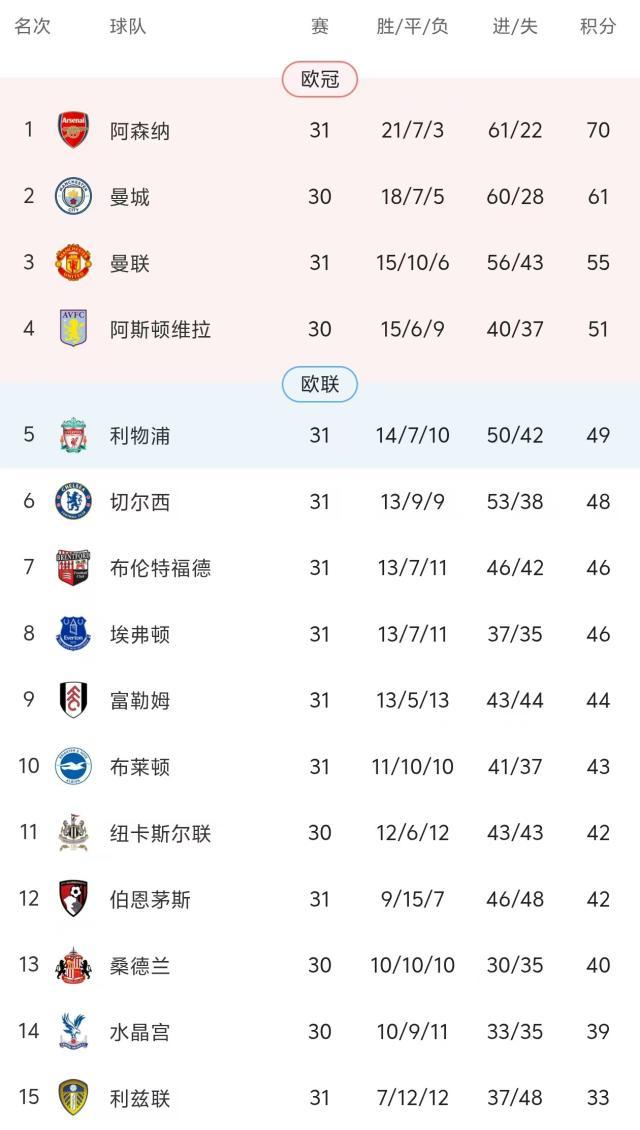Select the 积分 column header
The image size is (640, 1130).
tap(598, 27)
